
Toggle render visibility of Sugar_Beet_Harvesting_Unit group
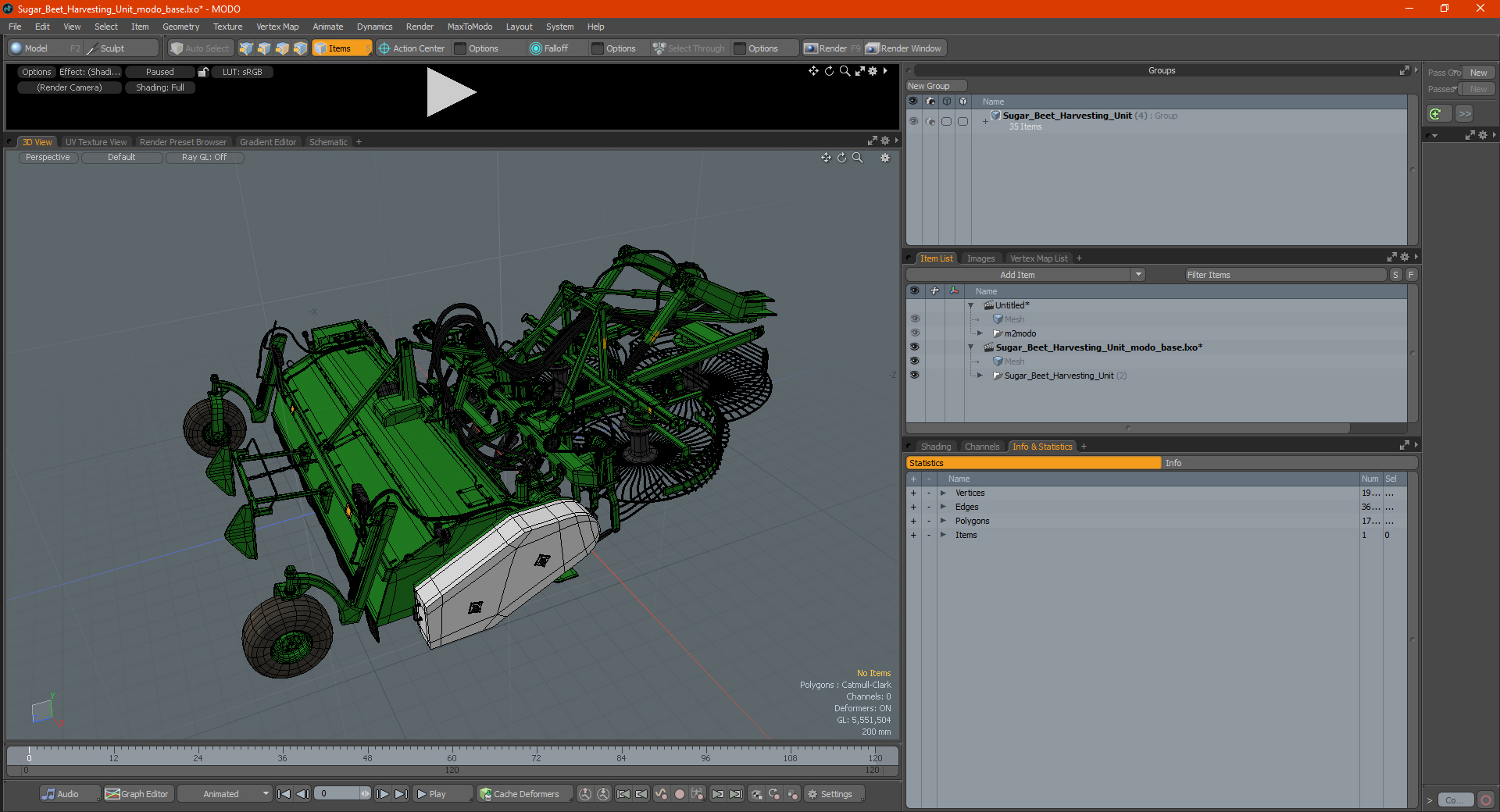tap(930, 121)
